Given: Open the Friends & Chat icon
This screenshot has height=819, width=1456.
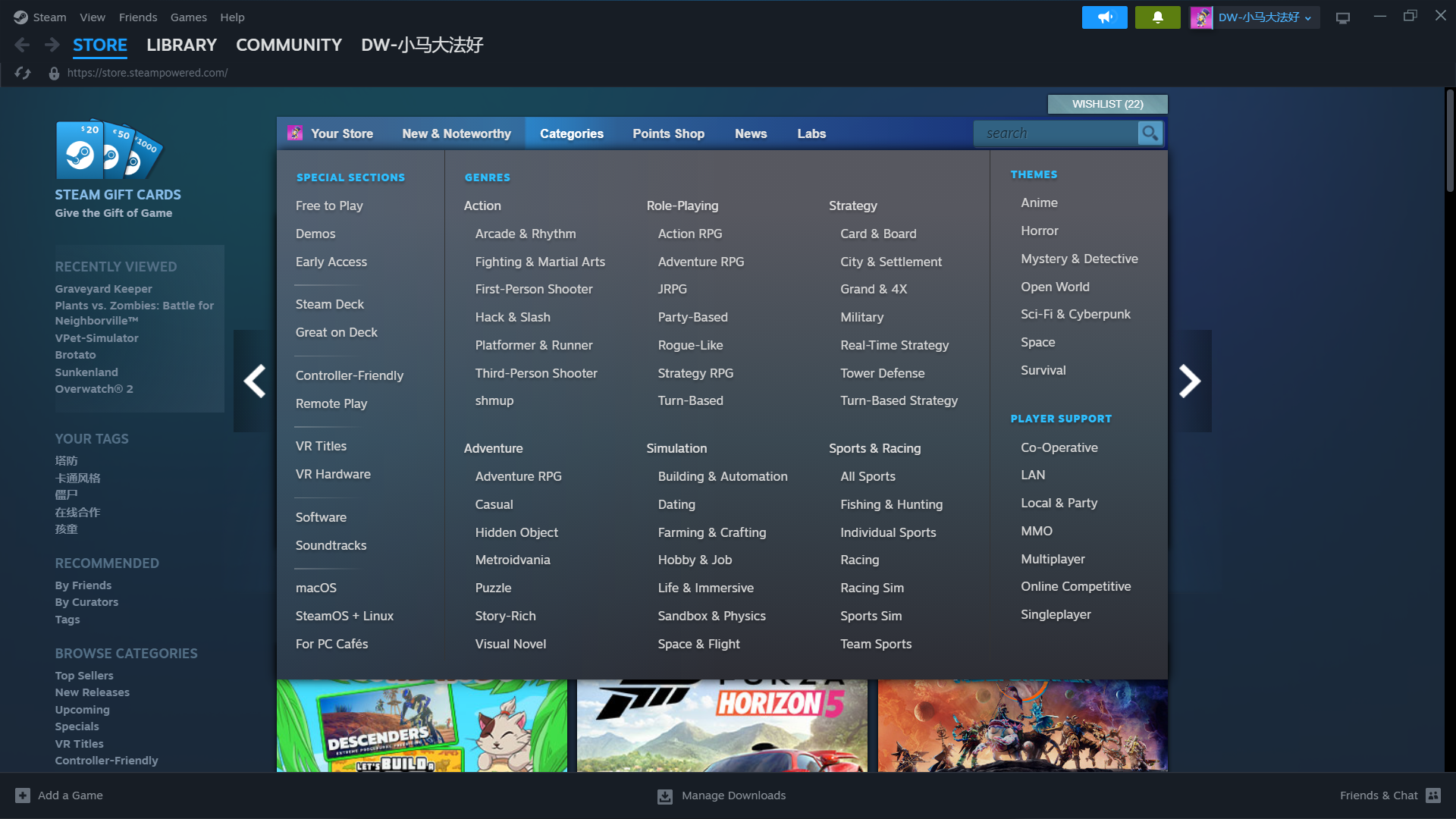Looking at the screenshot, I should coord(1432,795).
